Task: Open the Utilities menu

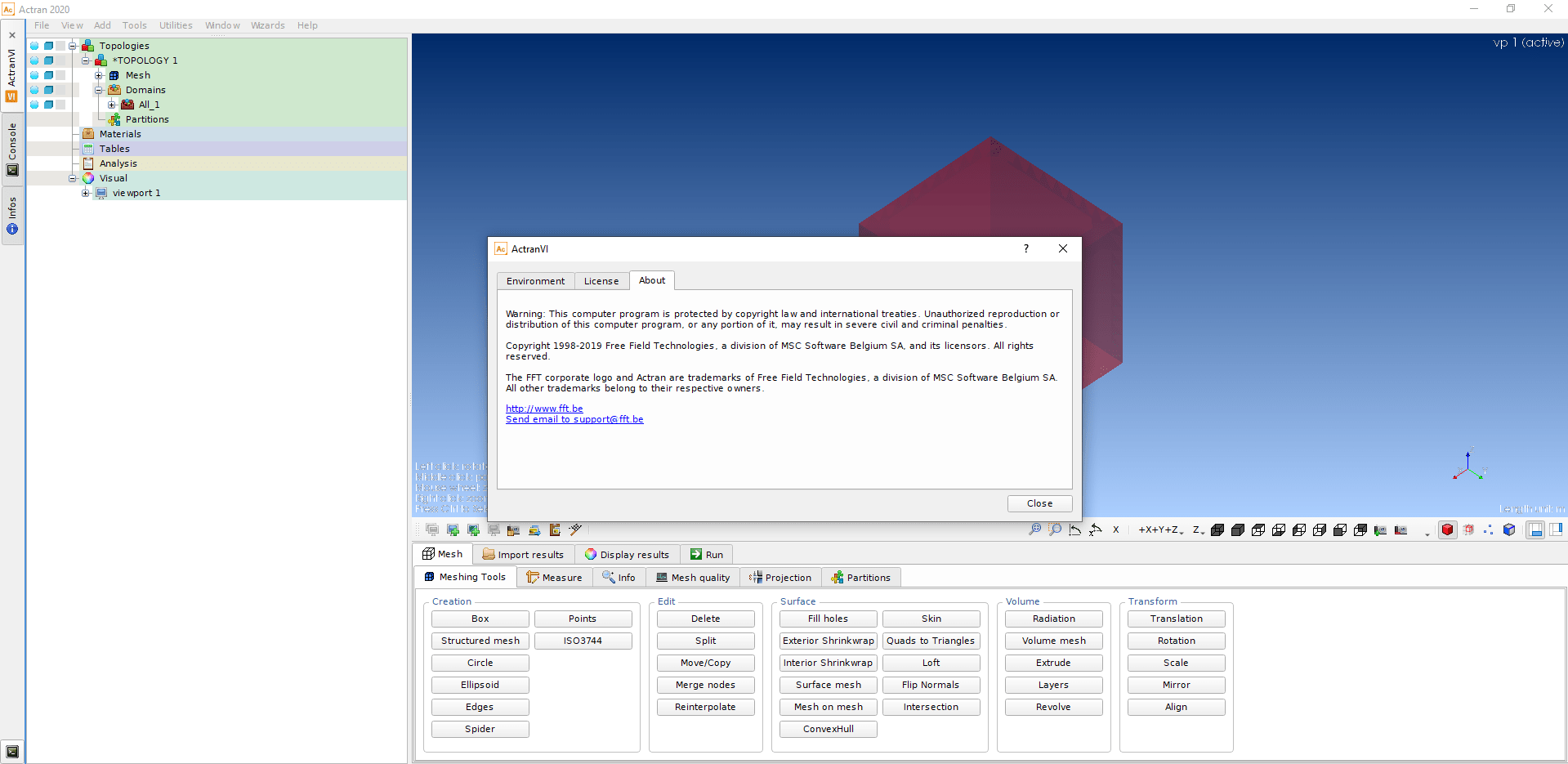Action: point(176,25)
